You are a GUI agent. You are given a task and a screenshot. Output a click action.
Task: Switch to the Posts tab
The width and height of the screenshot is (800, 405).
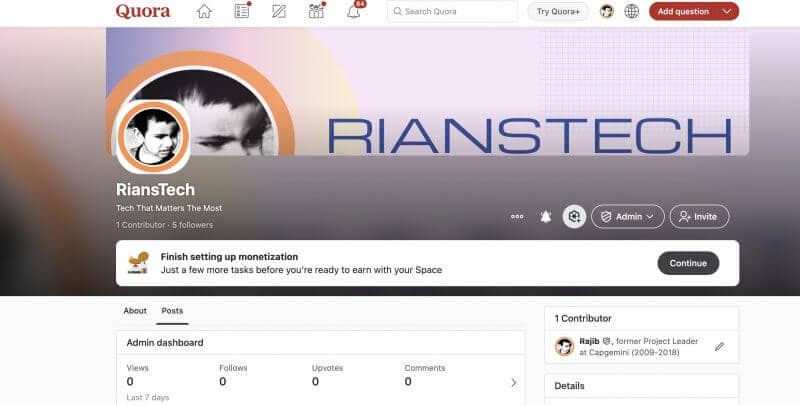tap(172, 311)
